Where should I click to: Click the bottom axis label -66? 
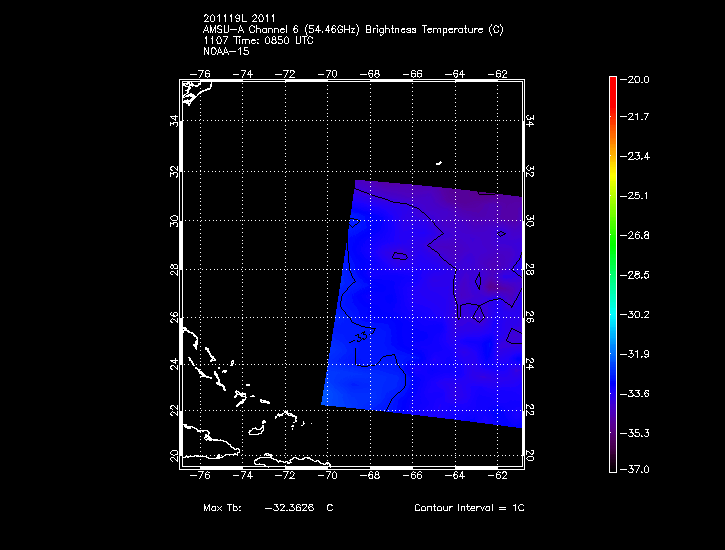click(412, 475)
